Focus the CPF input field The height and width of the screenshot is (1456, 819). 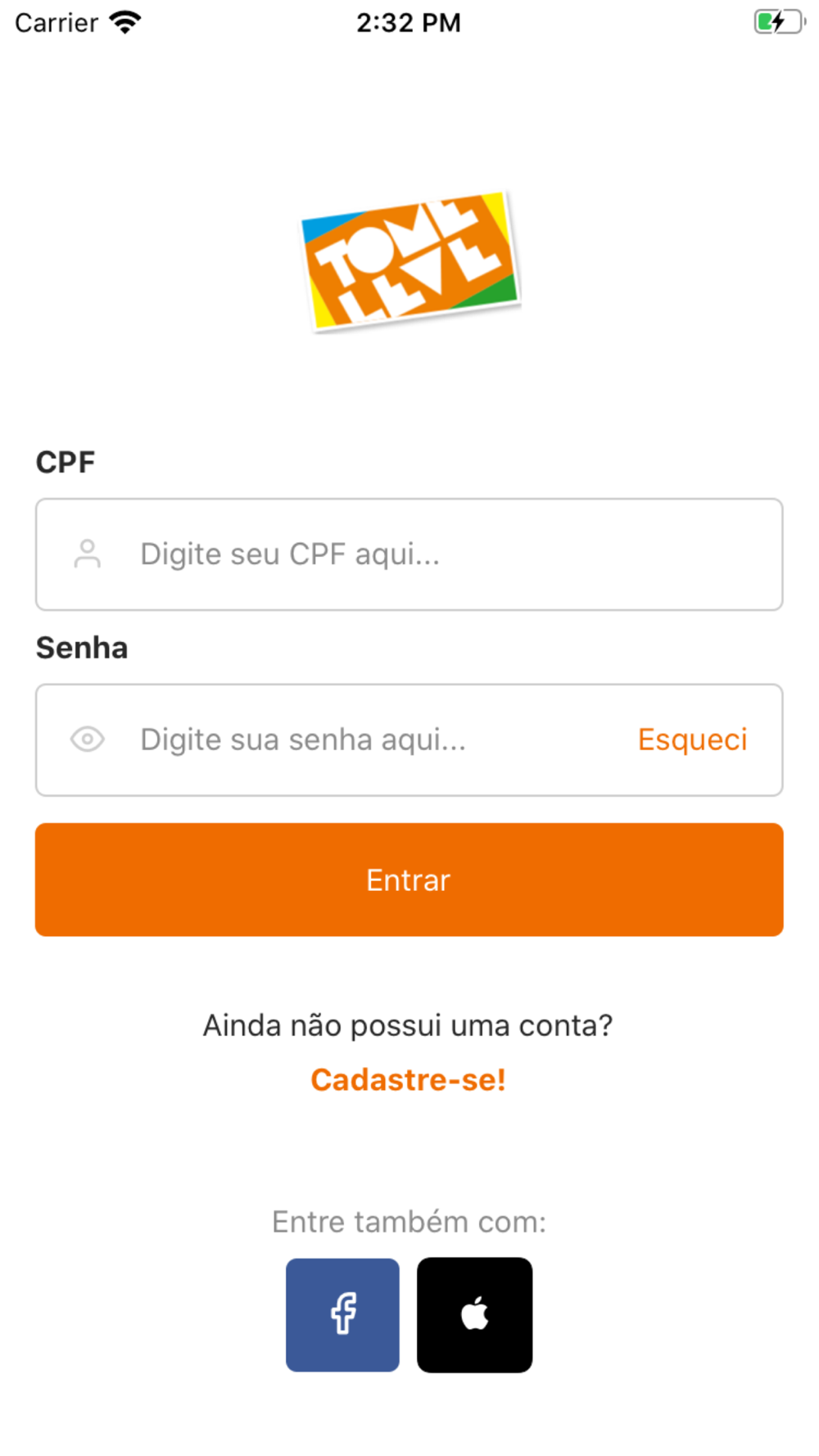409,554
